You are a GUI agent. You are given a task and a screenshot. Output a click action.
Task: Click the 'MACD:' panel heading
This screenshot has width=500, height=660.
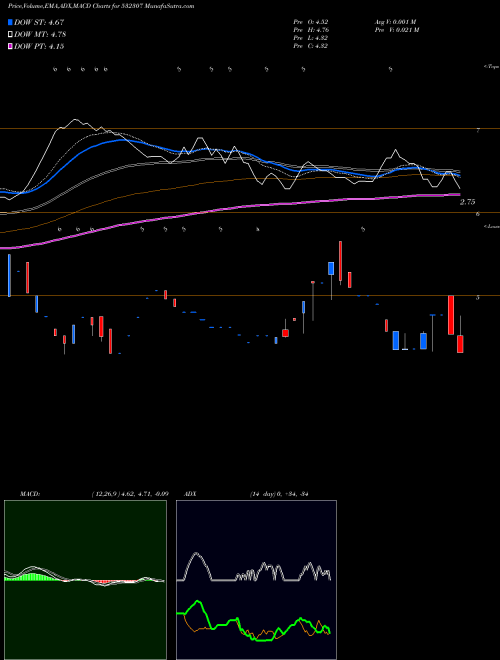pyautogui.click(x=30, y=494)
